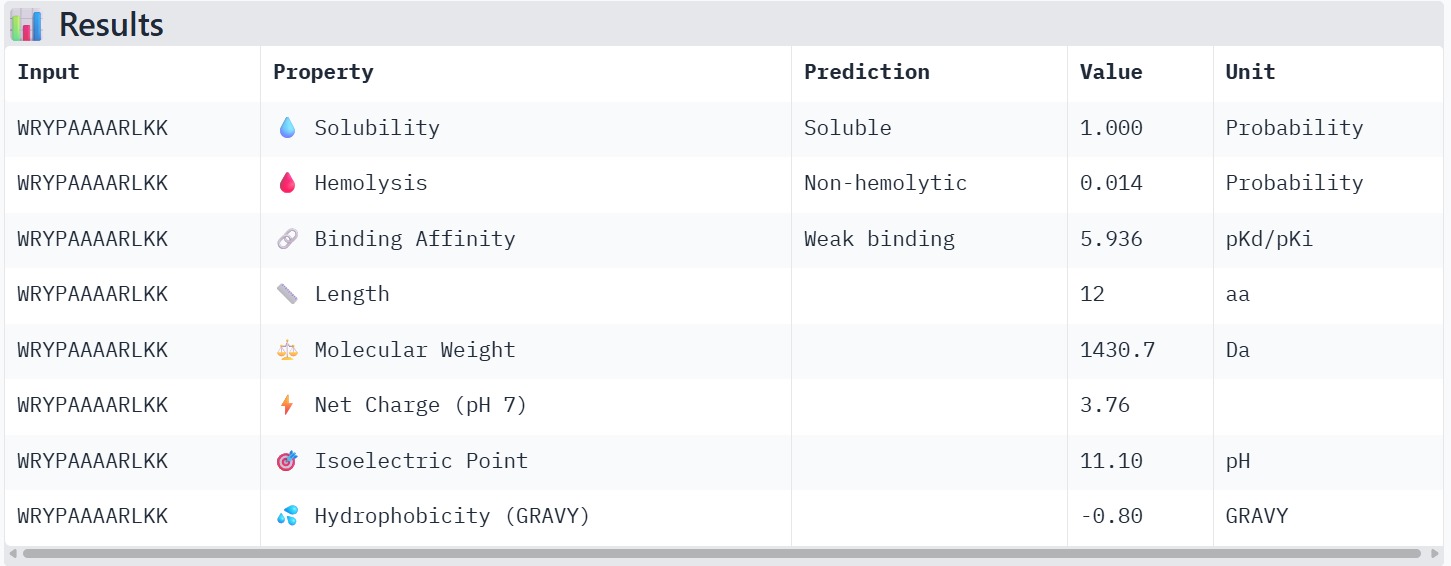Click the Binding Affinity chain link icon

click(287, 239)
